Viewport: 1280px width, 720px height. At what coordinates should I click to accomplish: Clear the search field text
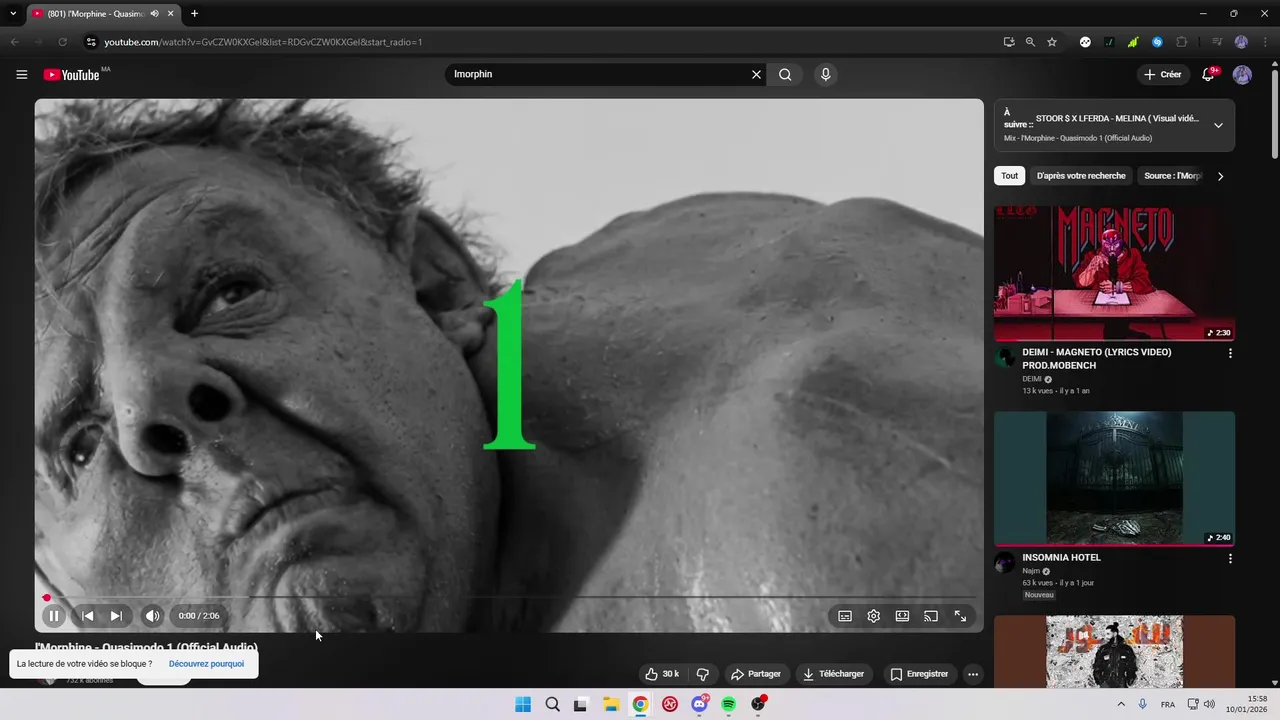(756, 74)
